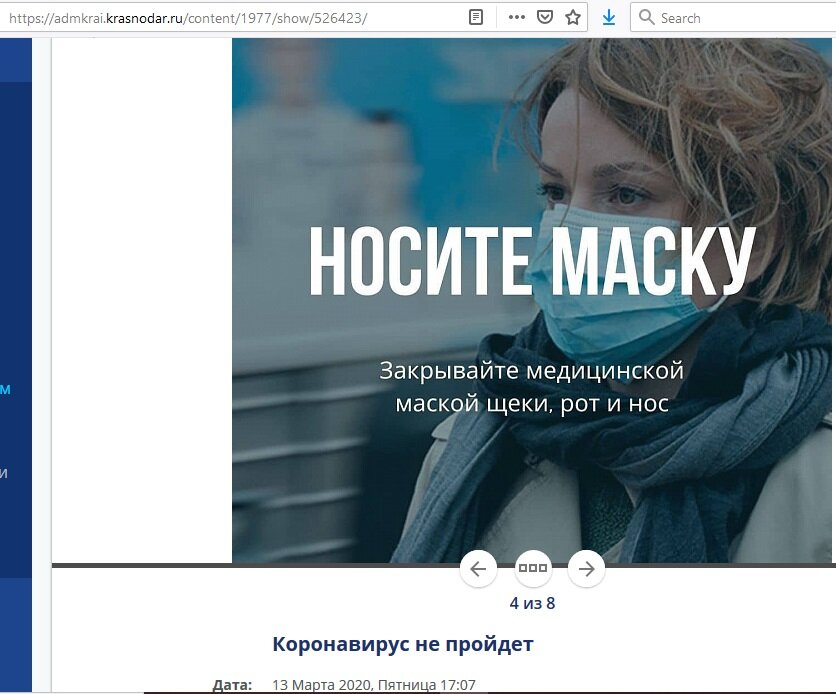The height and width of the screenshot is (694, 836).
Task: Click the date text '13 Марта 2020, Пятница 17:07'
Action: click(x=370, y=685)
